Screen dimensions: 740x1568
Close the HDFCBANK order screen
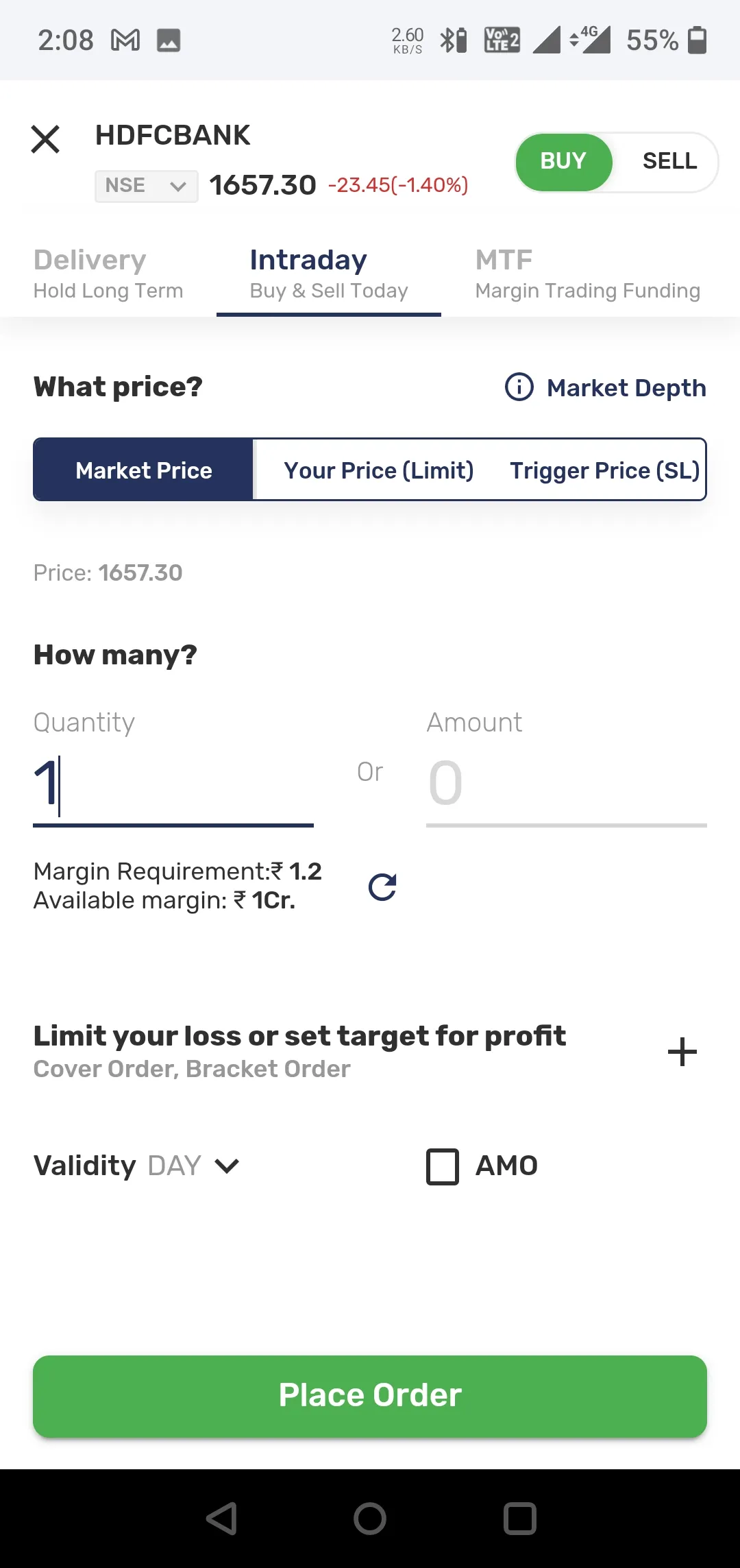pyautogui.click(x=45, y=140)
